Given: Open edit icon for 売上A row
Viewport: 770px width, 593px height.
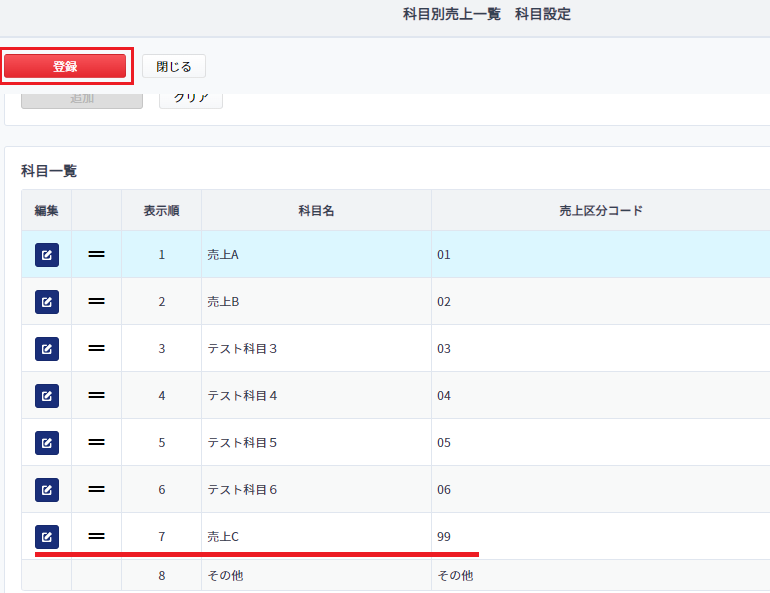Looking at the screenshot, I should (x=47, y=255).
